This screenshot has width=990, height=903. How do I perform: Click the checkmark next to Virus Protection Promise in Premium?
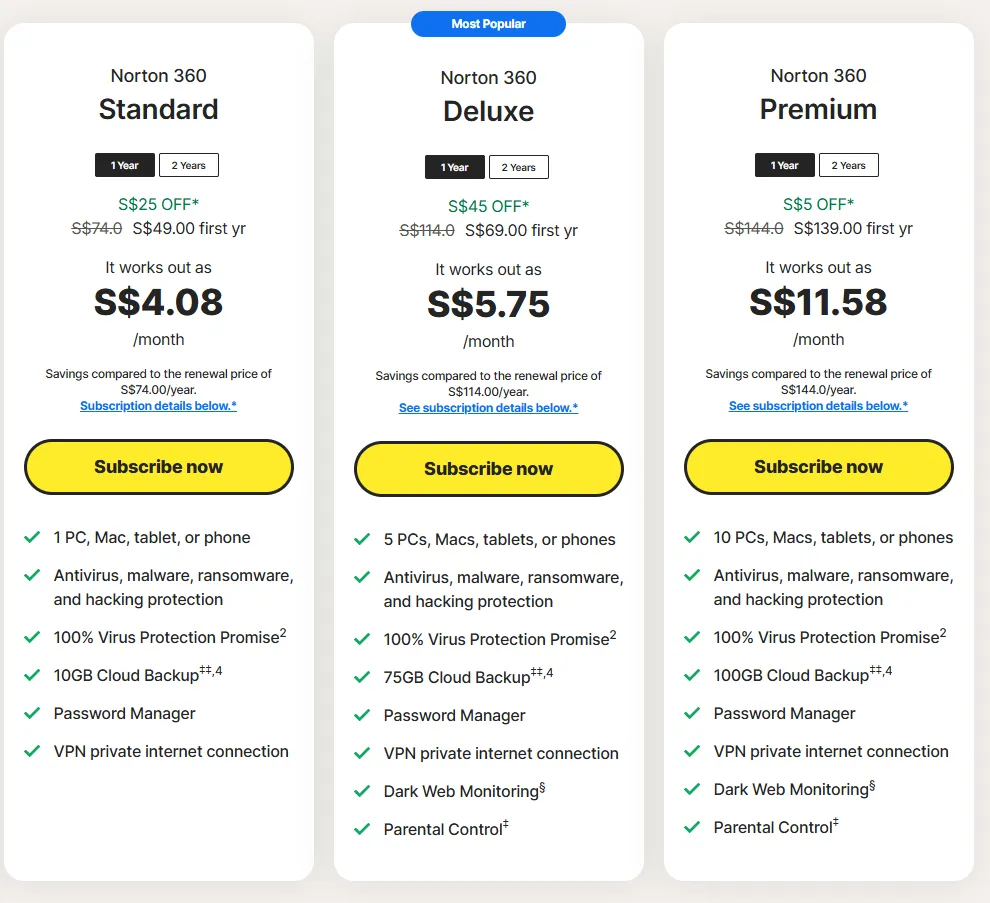point(691,638)
